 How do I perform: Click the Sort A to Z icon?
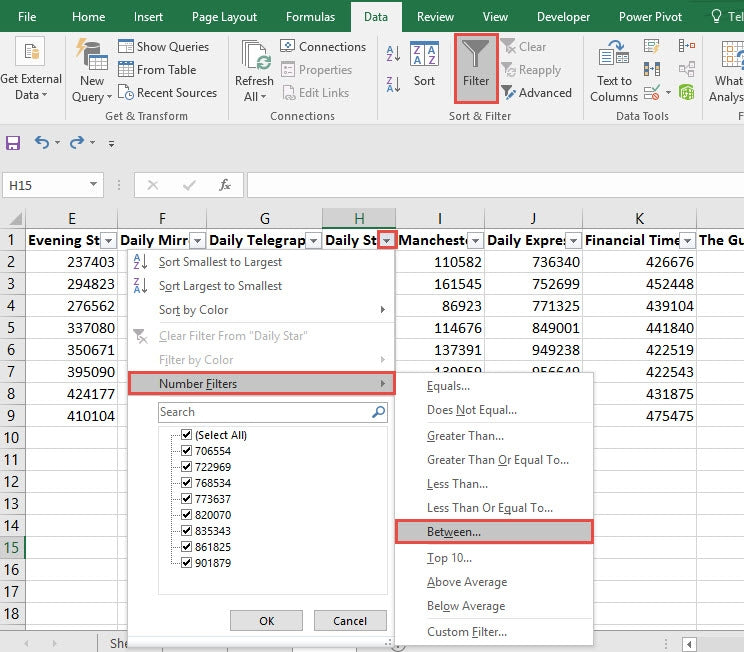393,53
